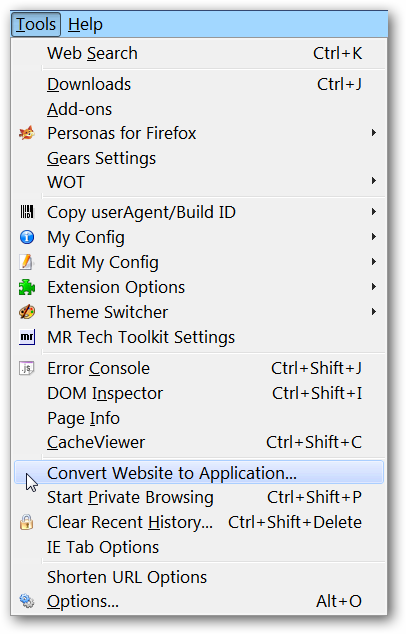Open the Downloads entry
Viewport: 406px width, 634px height.
pos(199,85)
